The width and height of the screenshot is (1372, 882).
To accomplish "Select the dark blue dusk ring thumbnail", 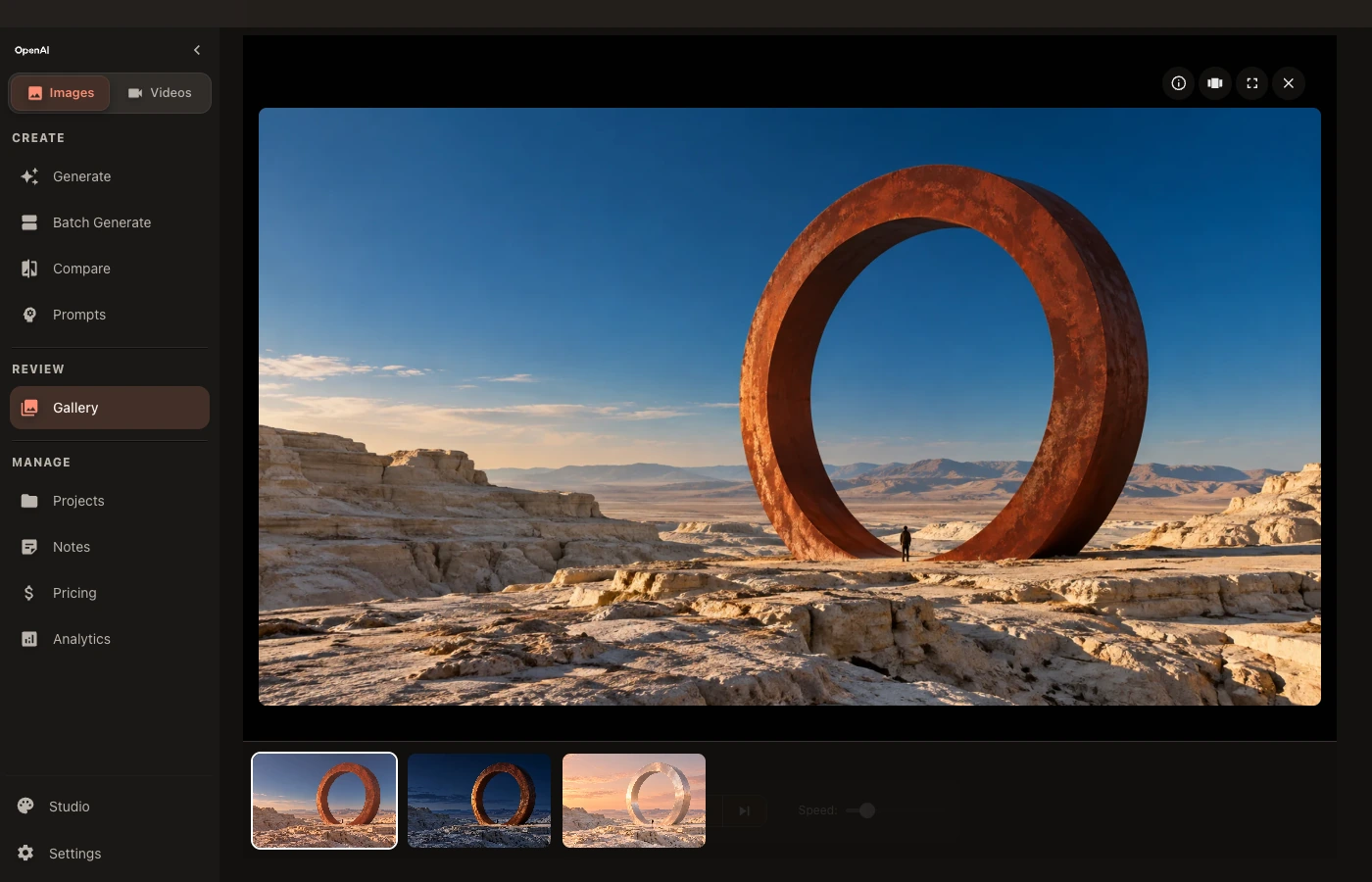I will click(x=479, y=801).
